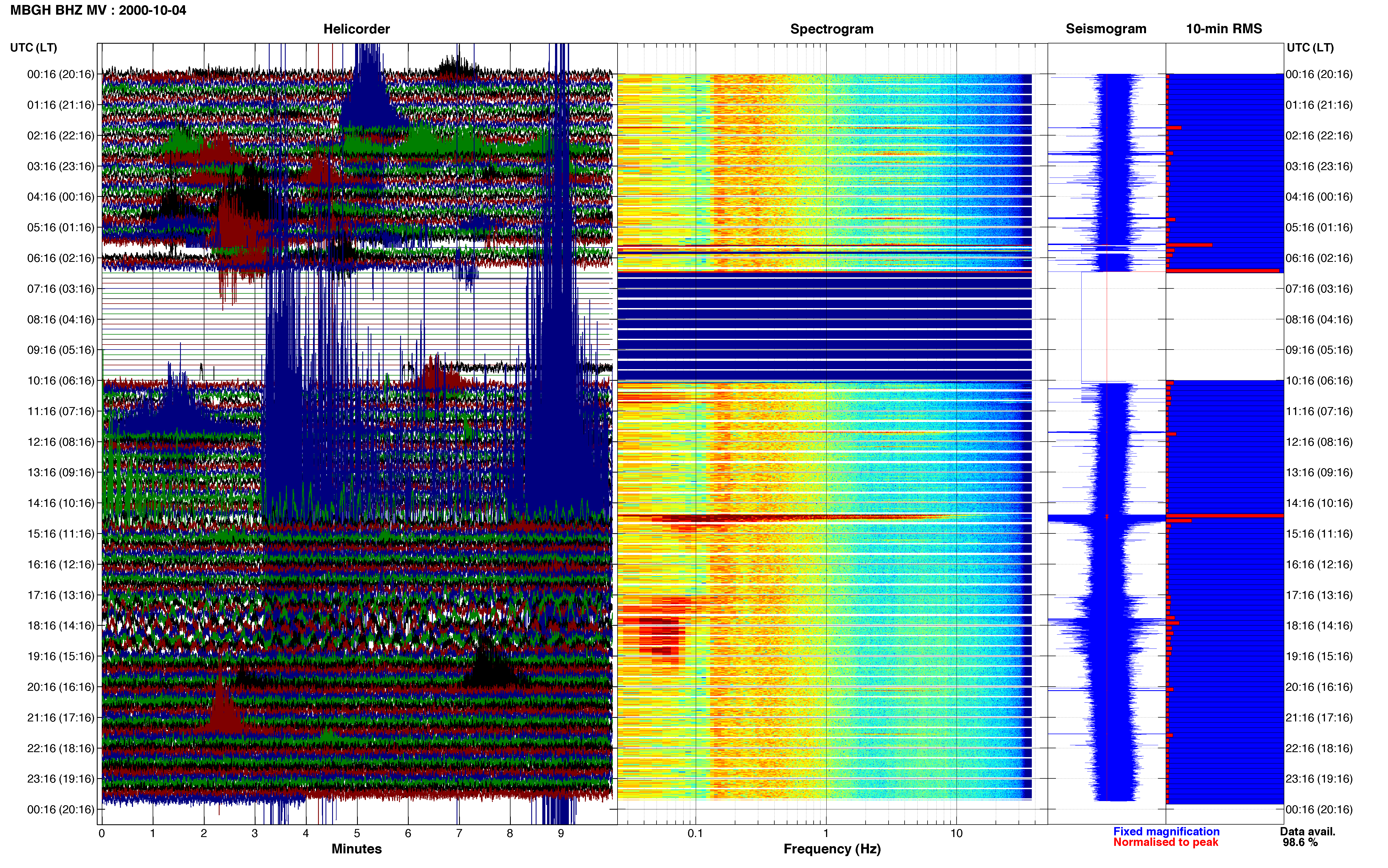Click the Frequency (Hz) axis label

coord(832,848)
